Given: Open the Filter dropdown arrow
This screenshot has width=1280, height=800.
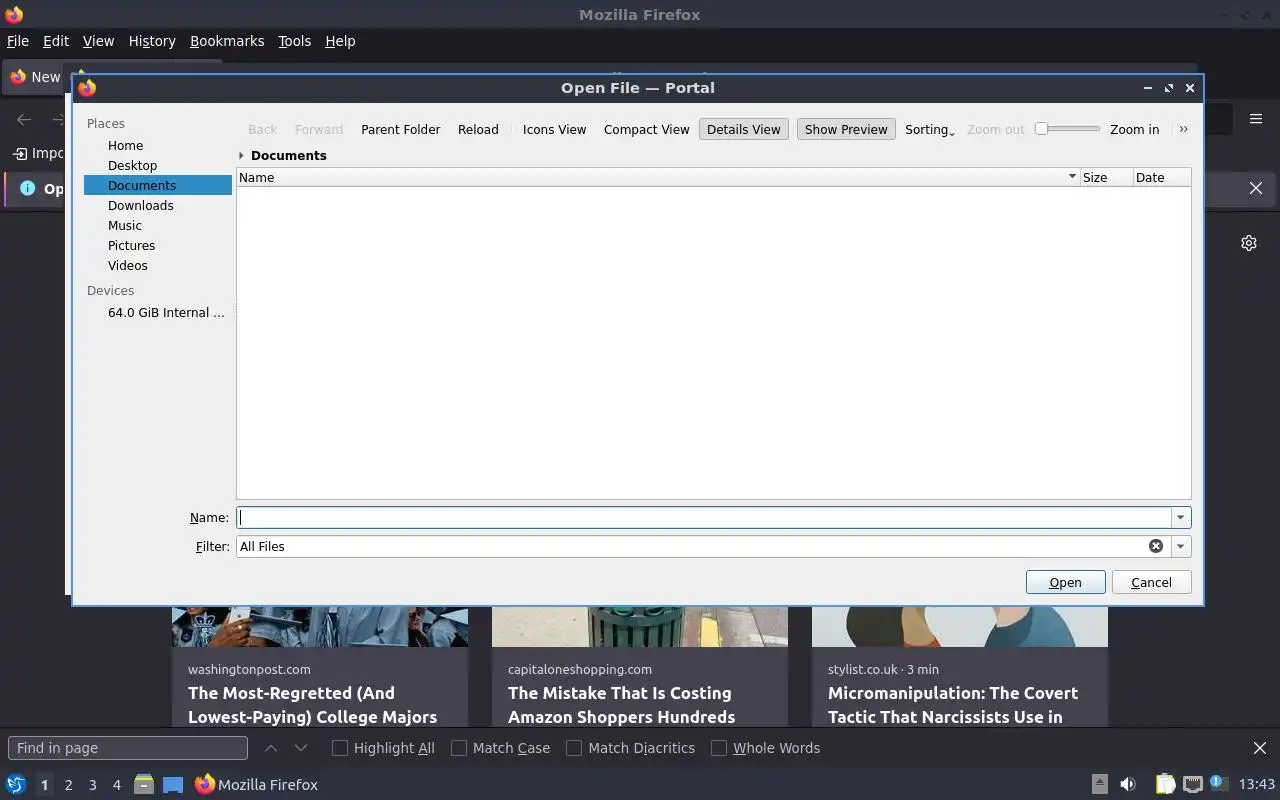Looking at the screenshot, I should (1181, 546).
